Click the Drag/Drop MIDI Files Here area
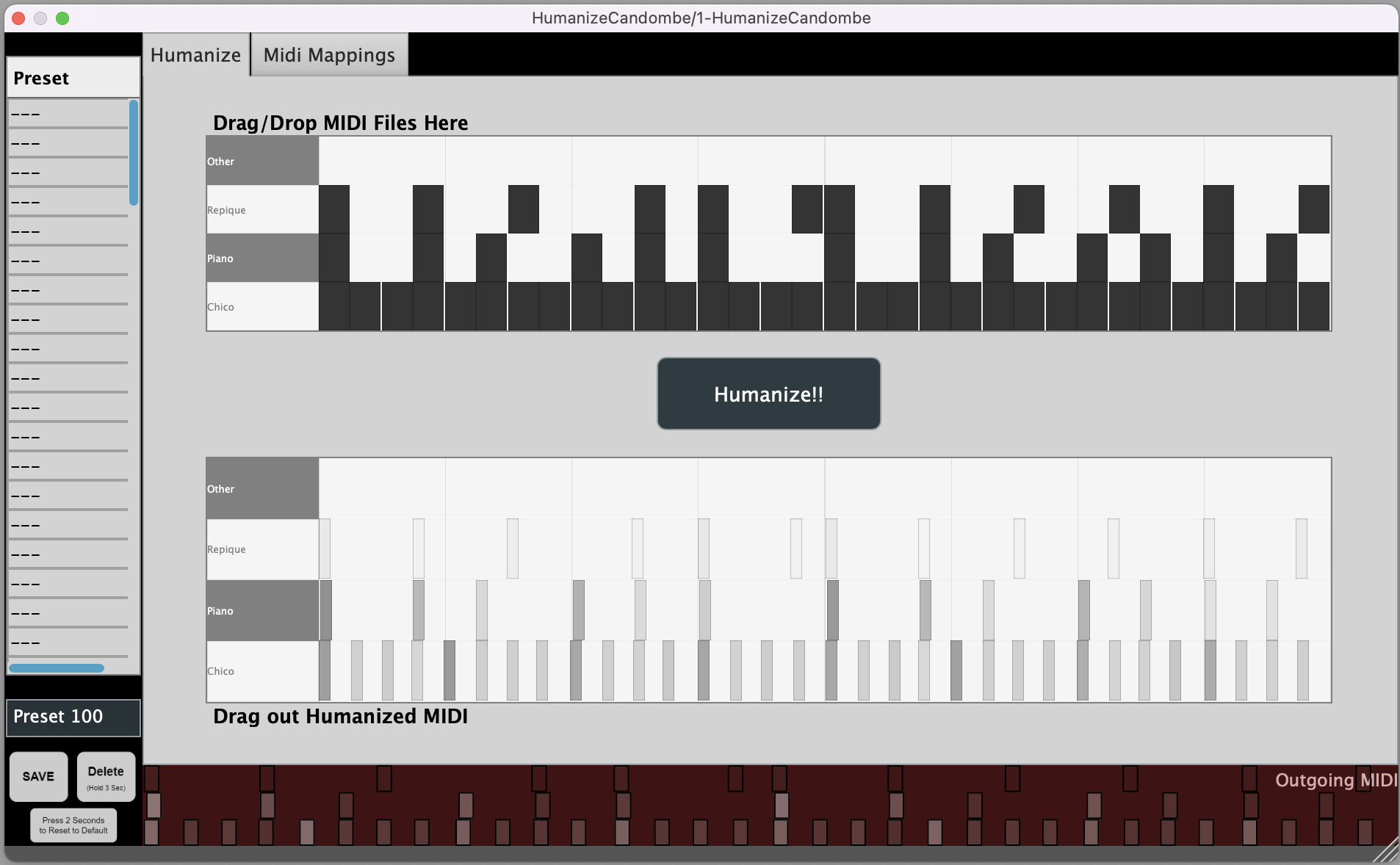 [340, 123]
